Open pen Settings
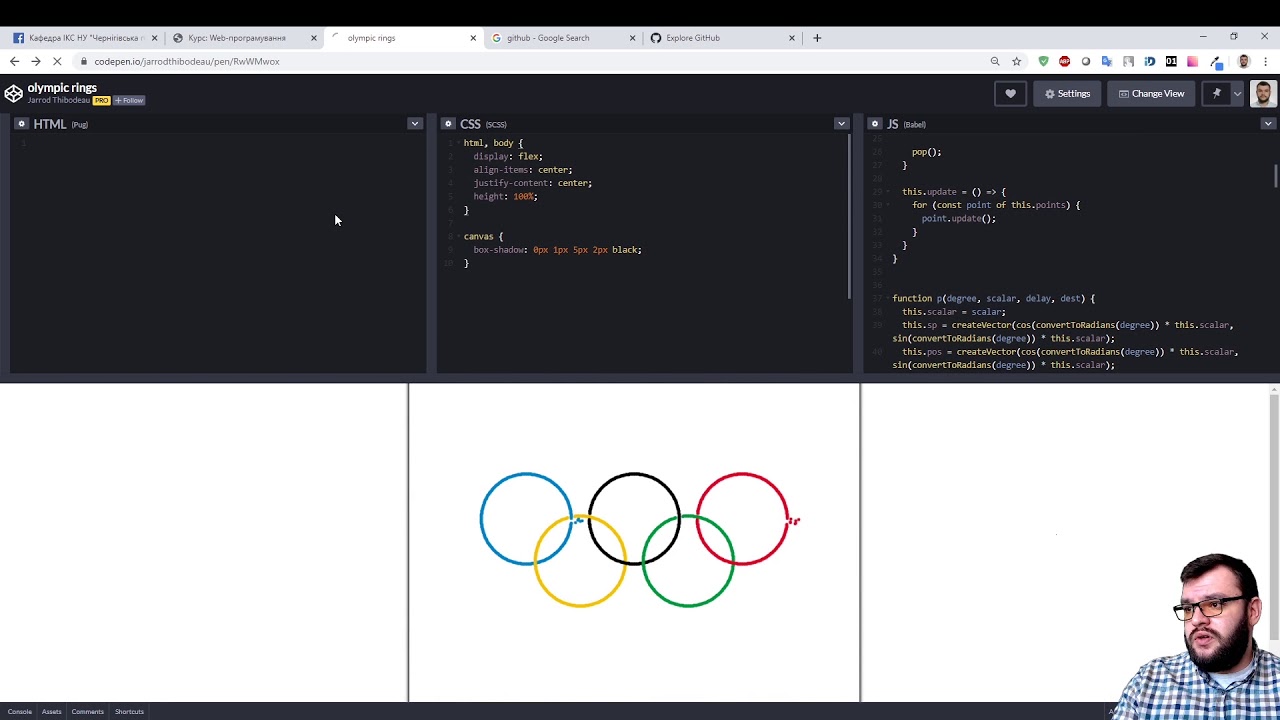Viewport: 1280px width, 720px height. 1067,94
